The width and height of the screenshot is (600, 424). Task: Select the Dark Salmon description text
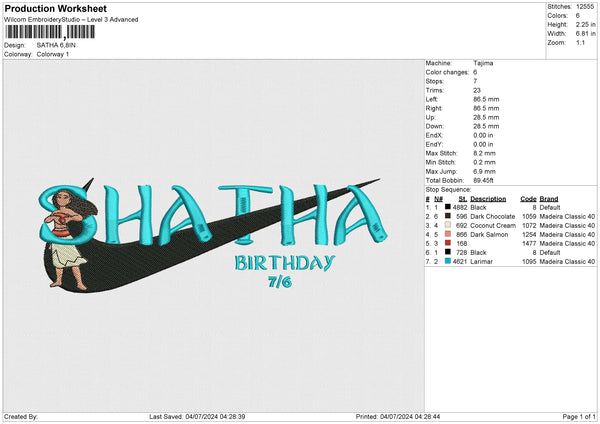[489, 235]
